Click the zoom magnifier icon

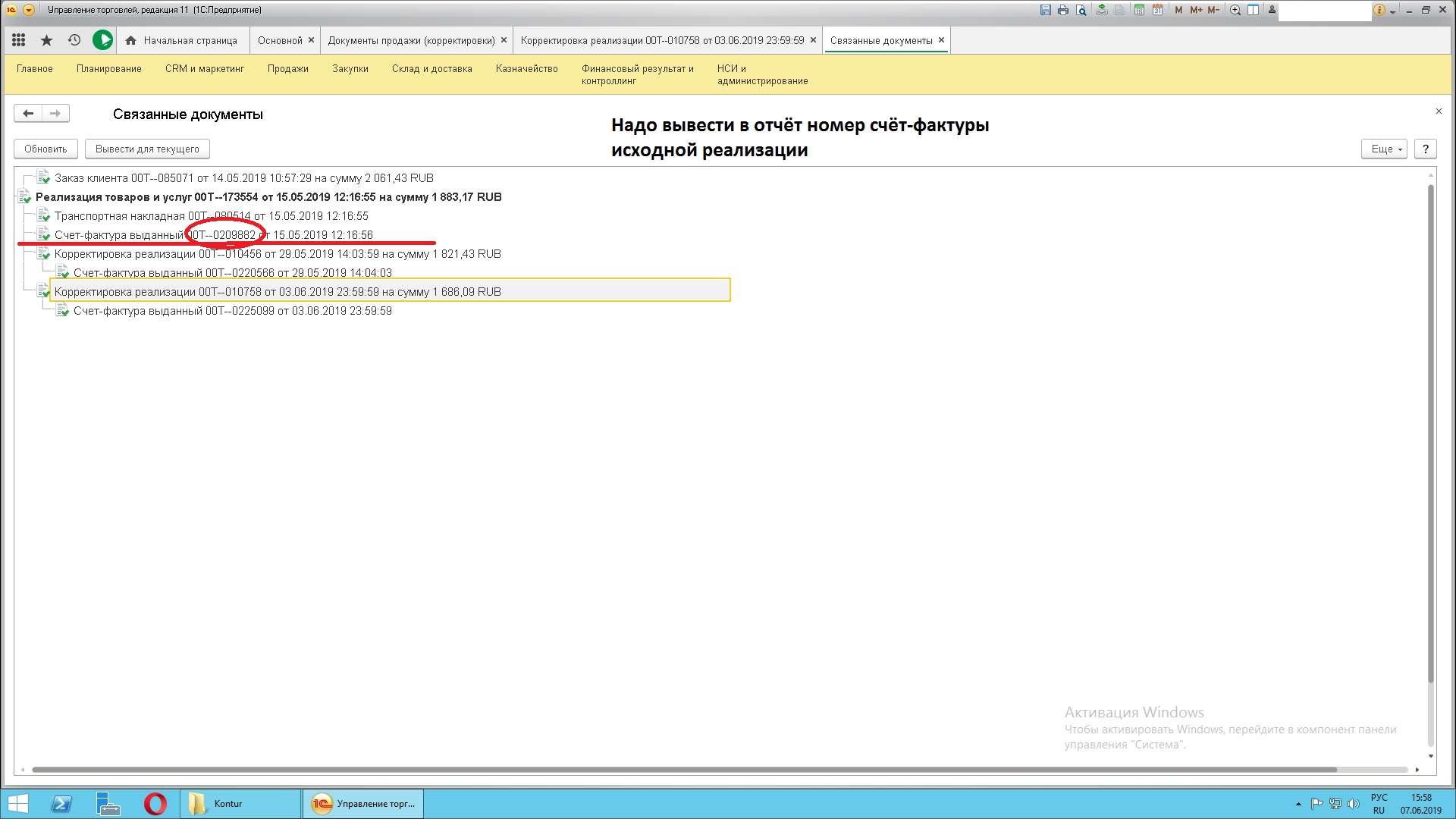1235,10
